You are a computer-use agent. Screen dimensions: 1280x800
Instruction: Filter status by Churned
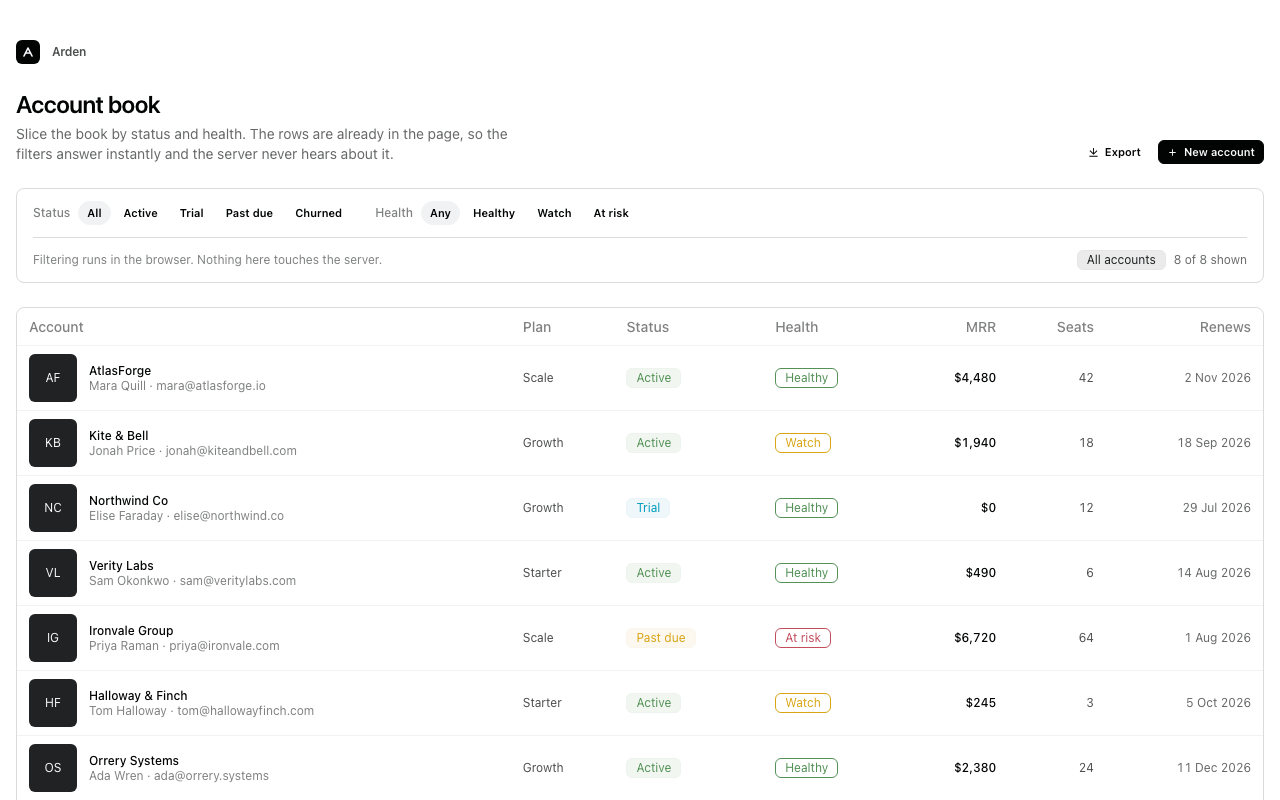319,213
